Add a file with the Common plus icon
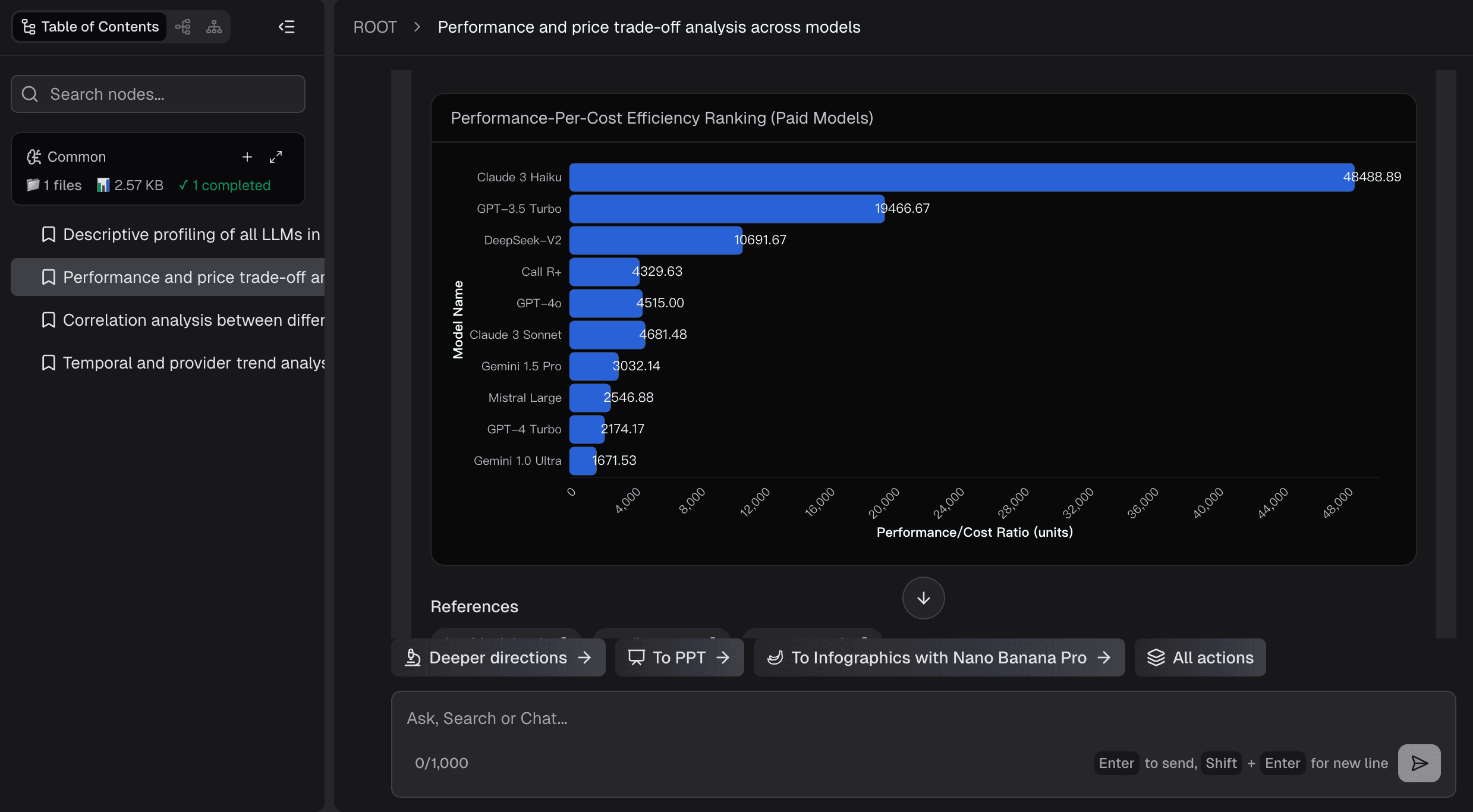 247,157
